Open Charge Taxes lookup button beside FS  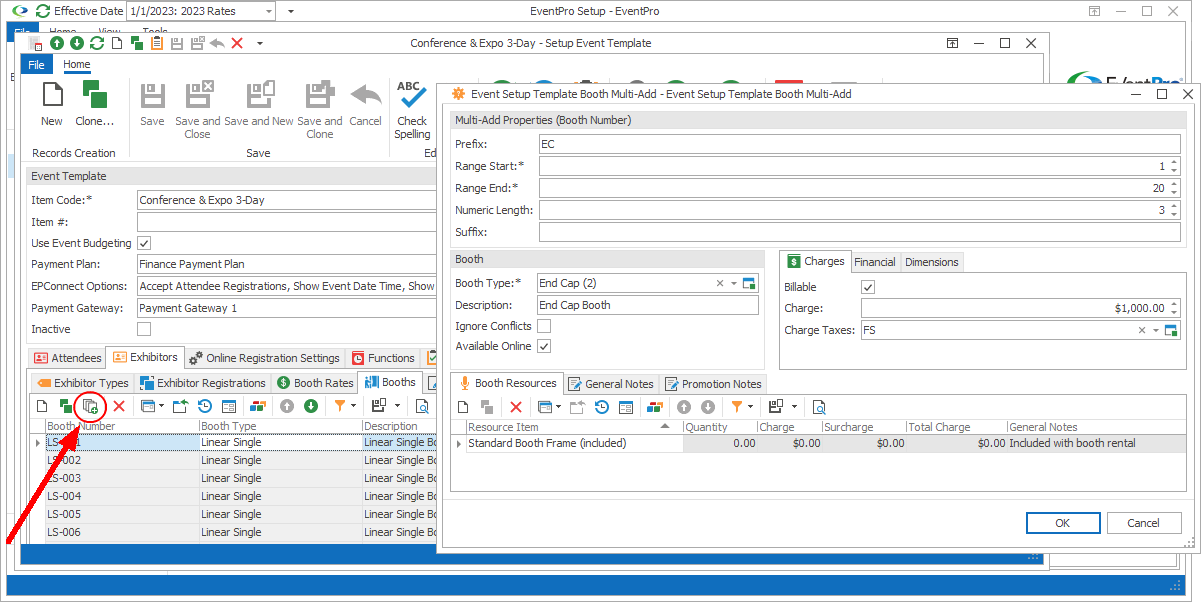(1172, 330)
